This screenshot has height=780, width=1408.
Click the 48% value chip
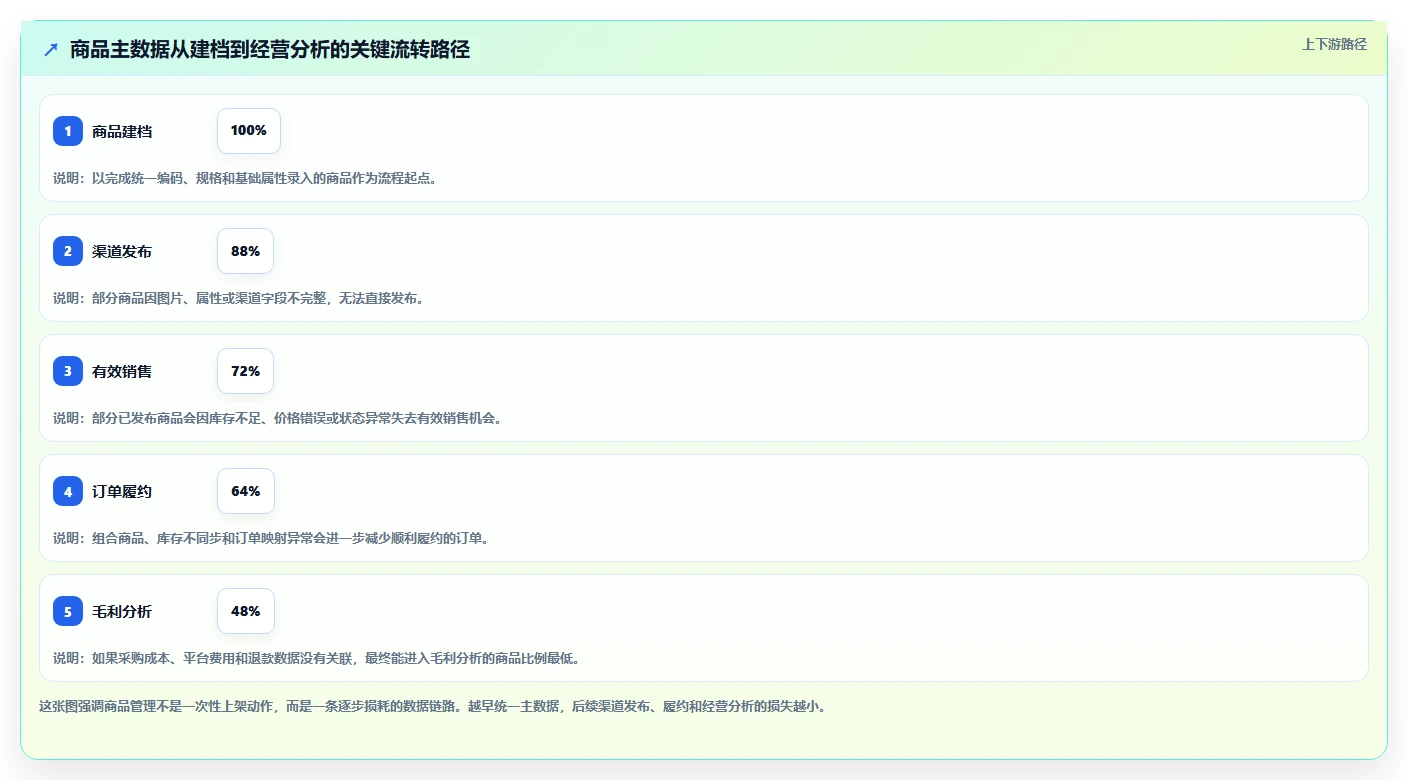tap(245, 611)
